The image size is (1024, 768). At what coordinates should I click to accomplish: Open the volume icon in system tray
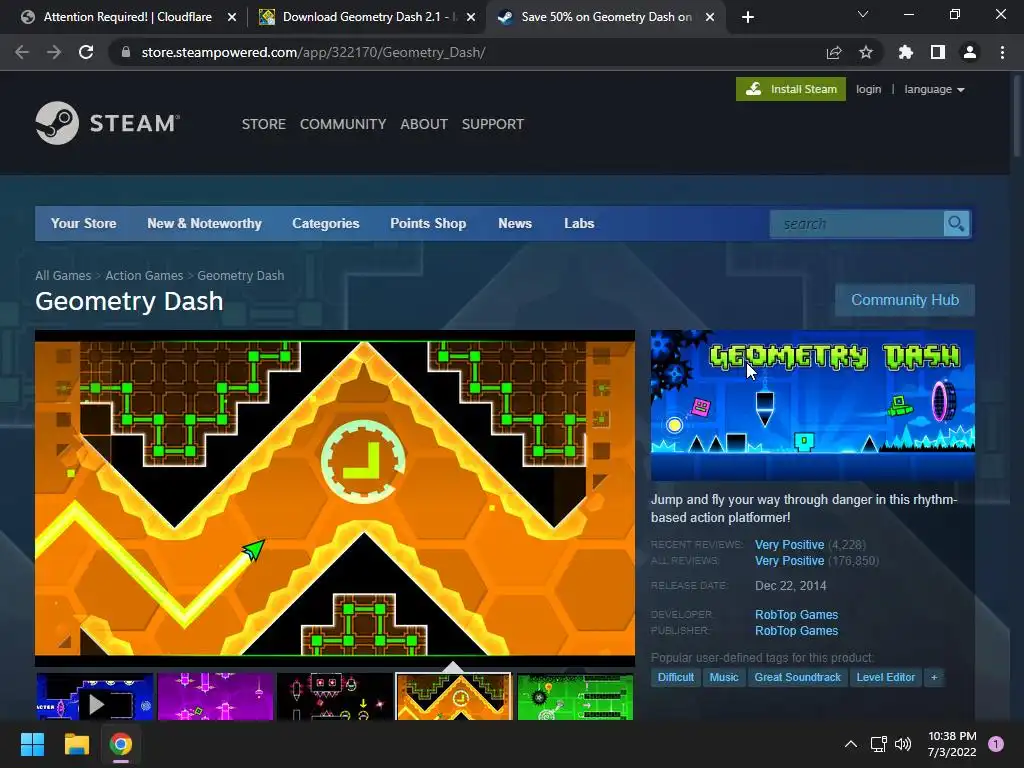903,744
